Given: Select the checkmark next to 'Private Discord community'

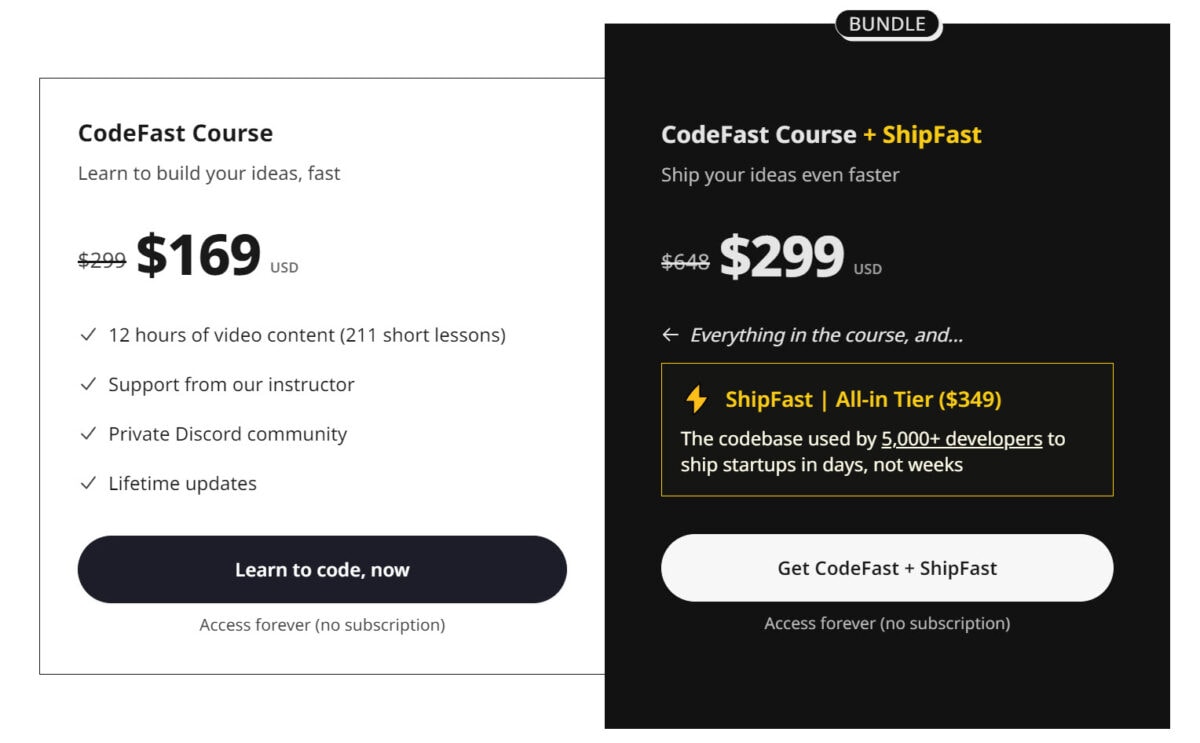Looking at the screenshot, I should point(87,434).
